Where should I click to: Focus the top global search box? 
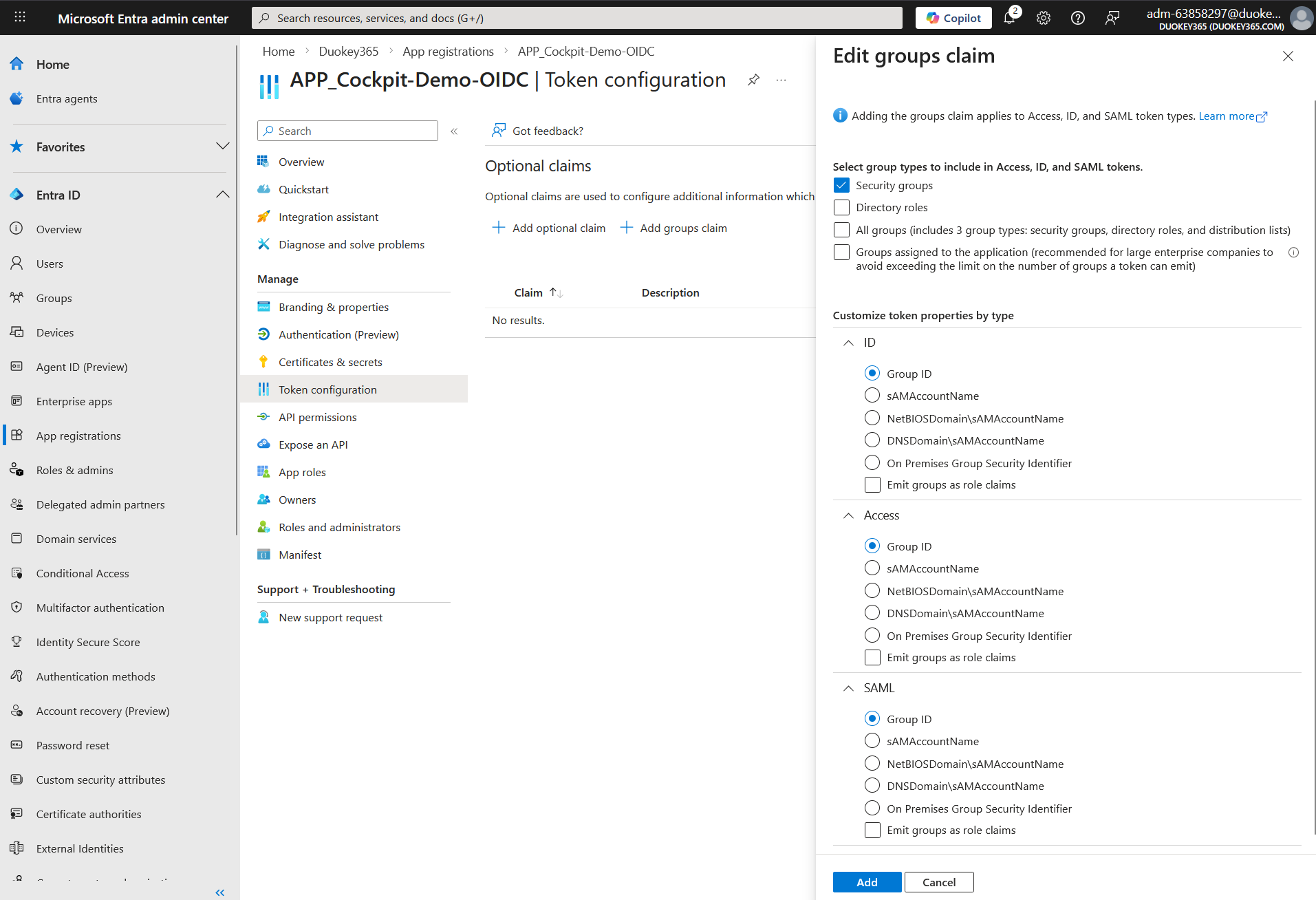(577, 18)
